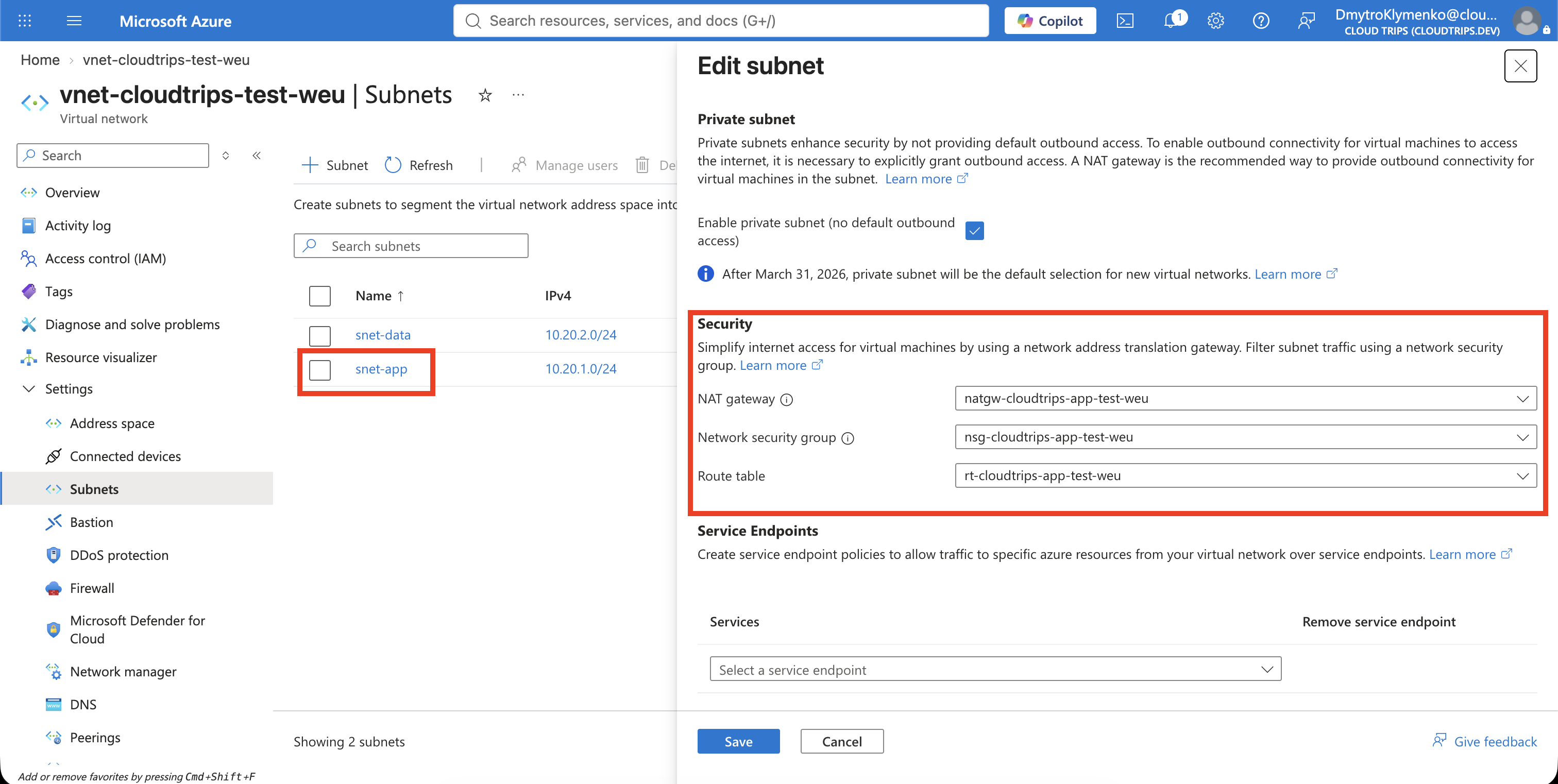Click the info icon next to March 31 notice

pyautogui.click(x=705, y=274)
